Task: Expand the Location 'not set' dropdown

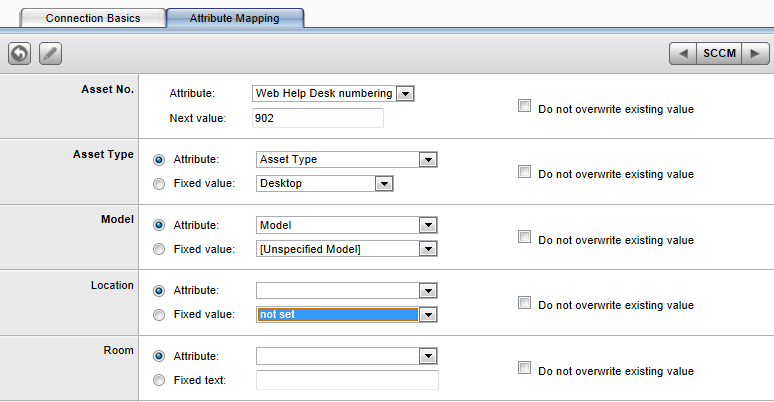Action: click(428, 315)
